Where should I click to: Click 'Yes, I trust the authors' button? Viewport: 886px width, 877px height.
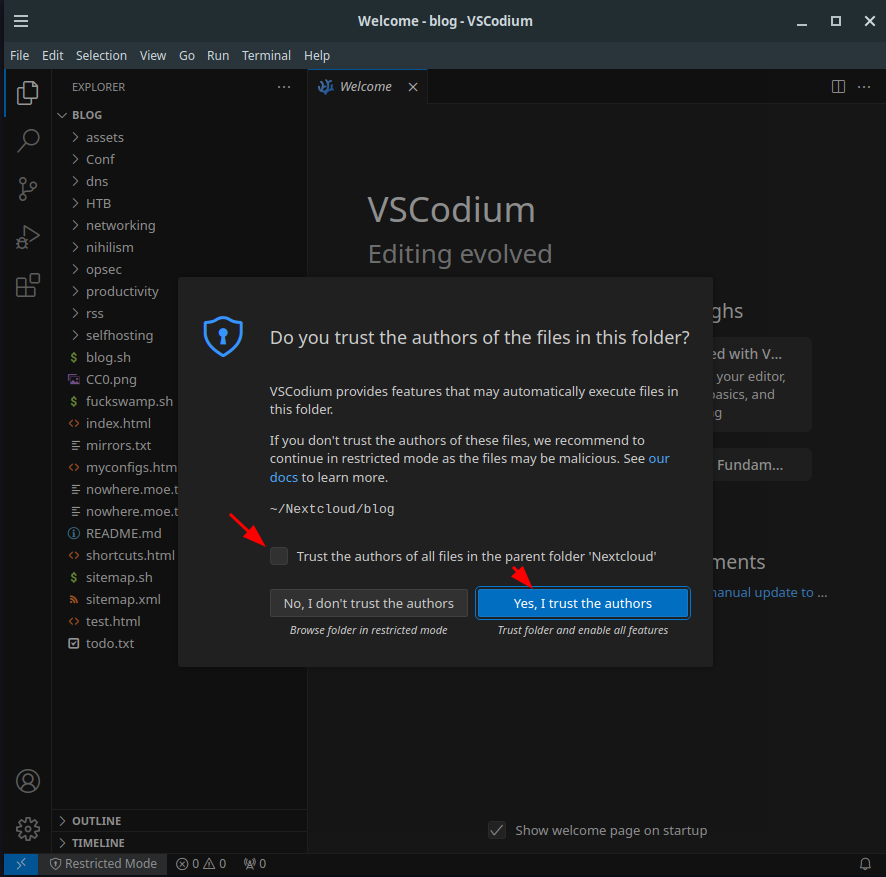tap(583, 603)
